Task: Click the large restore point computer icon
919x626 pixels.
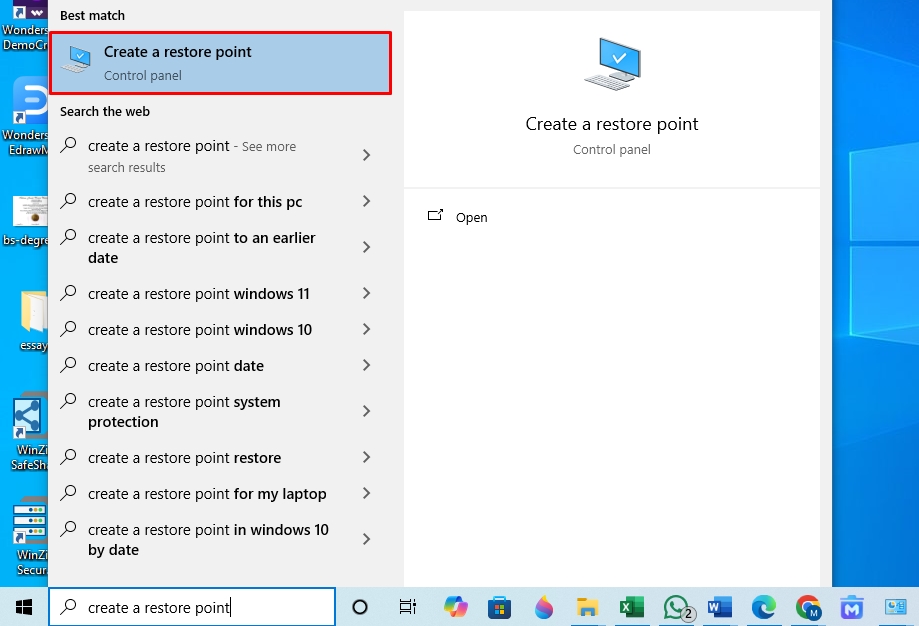Action: click(612, 64)
